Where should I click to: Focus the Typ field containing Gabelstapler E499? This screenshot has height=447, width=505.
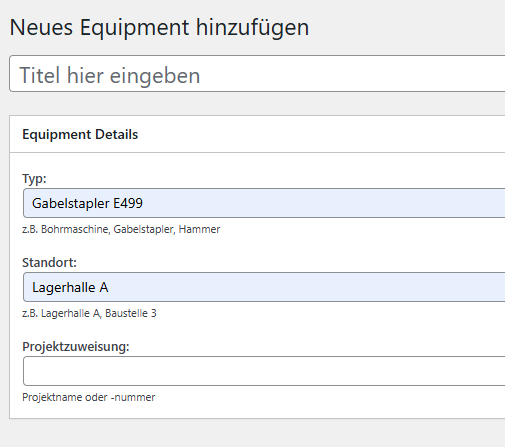click(264, 203)
